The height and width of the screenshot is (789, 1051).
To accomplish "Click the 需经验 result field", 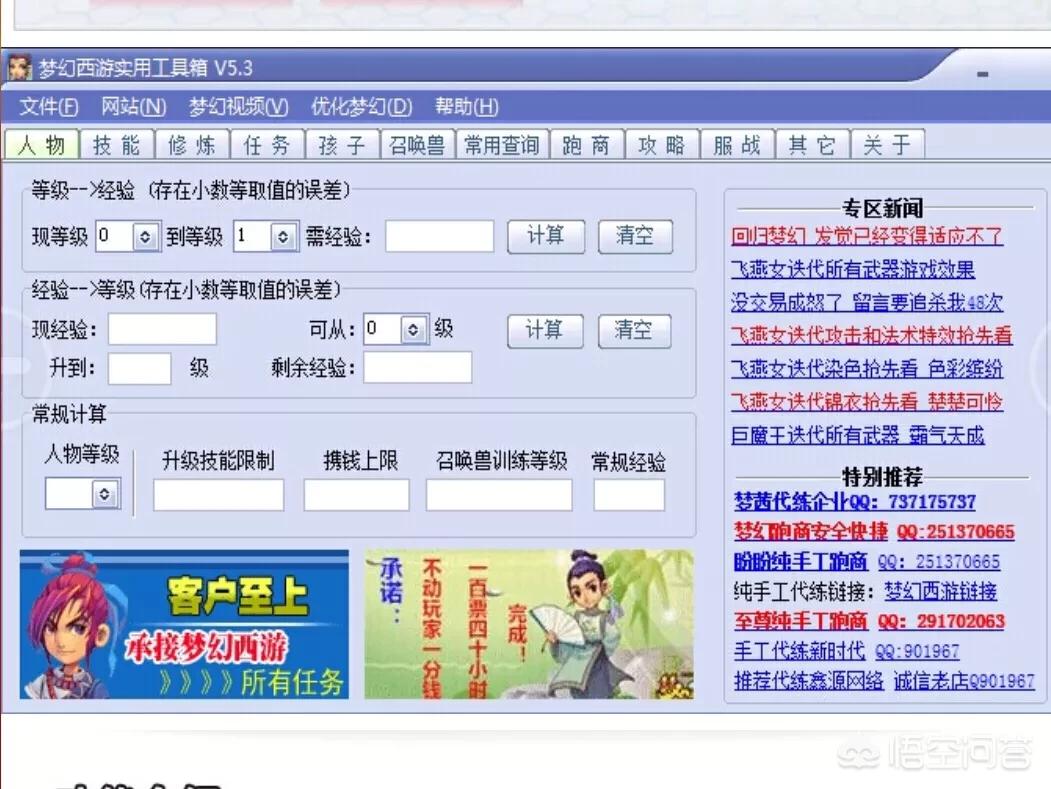I will [440, 236].
